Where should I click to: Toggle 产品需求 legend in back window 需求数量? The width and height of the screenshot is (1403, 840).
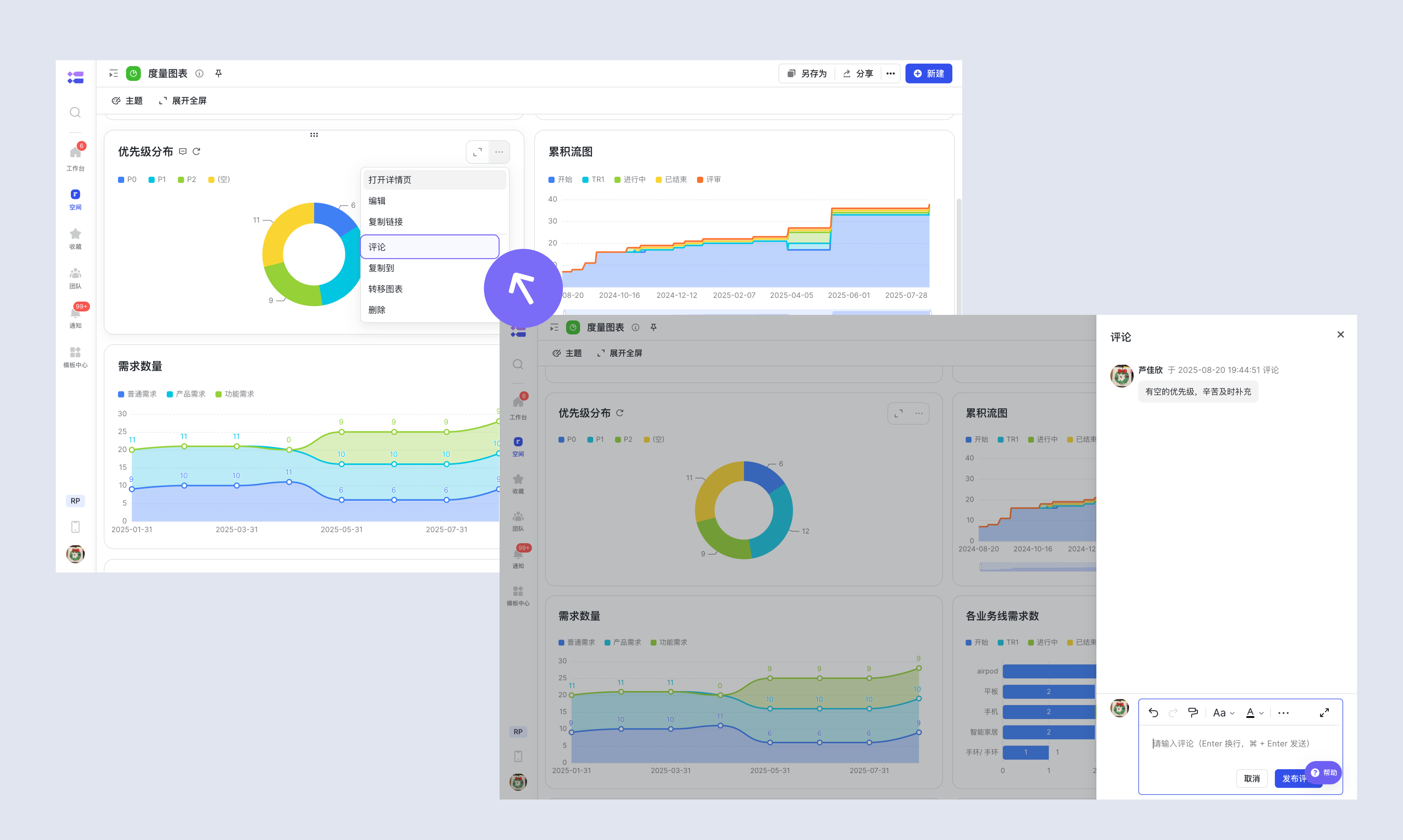pos(186,394)
